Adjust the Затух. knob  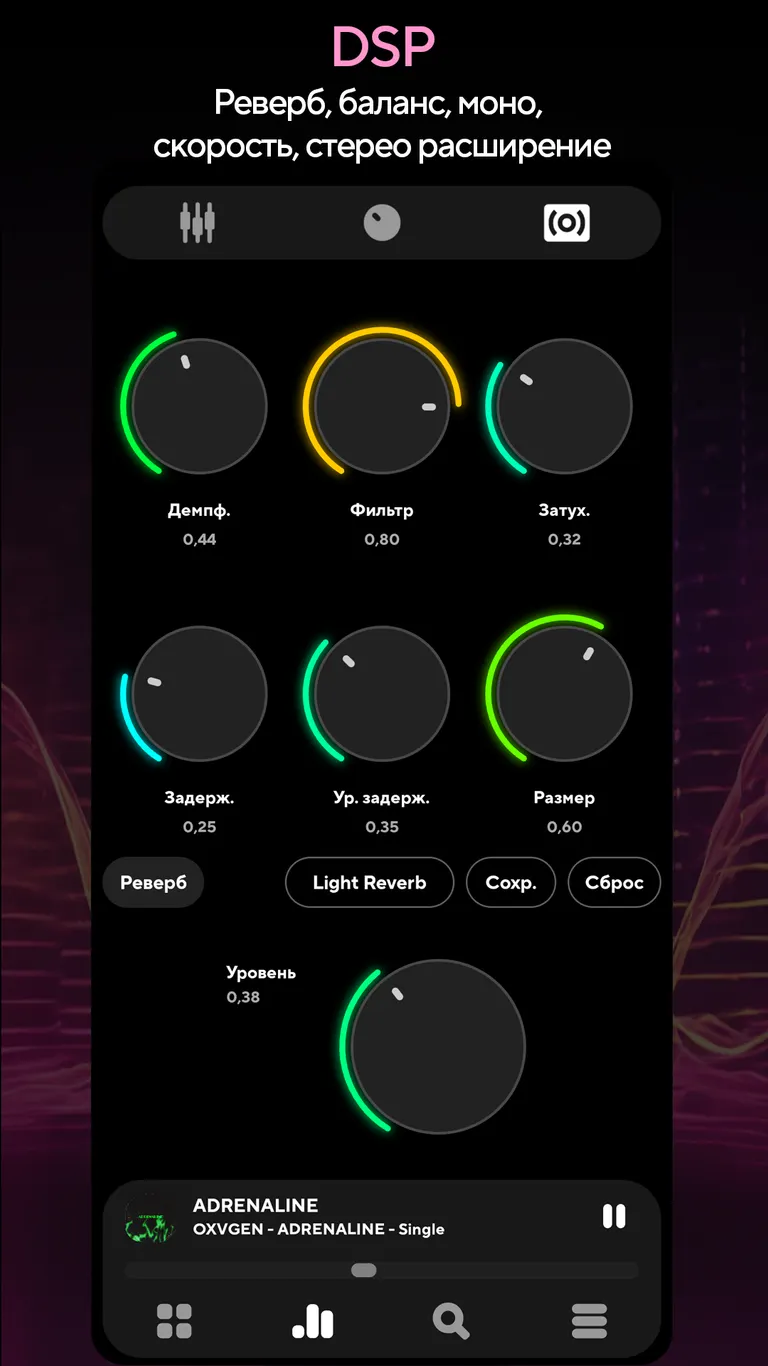point(564,406)
